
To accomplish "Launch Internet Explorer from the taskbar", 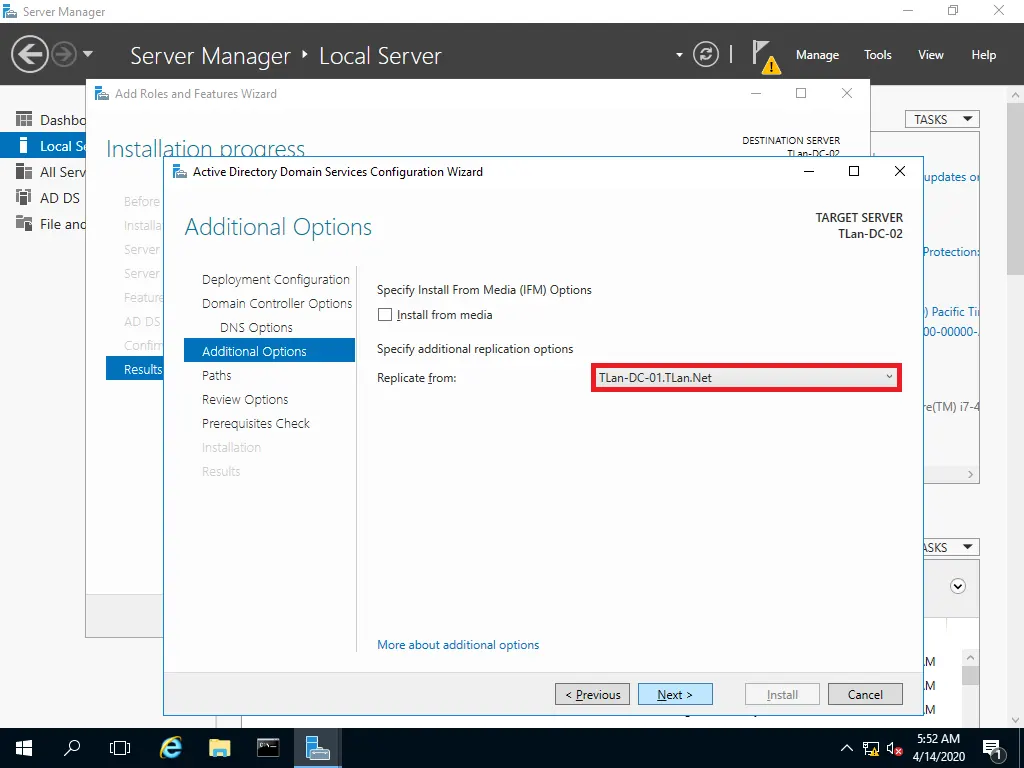I will click(170, 748).
